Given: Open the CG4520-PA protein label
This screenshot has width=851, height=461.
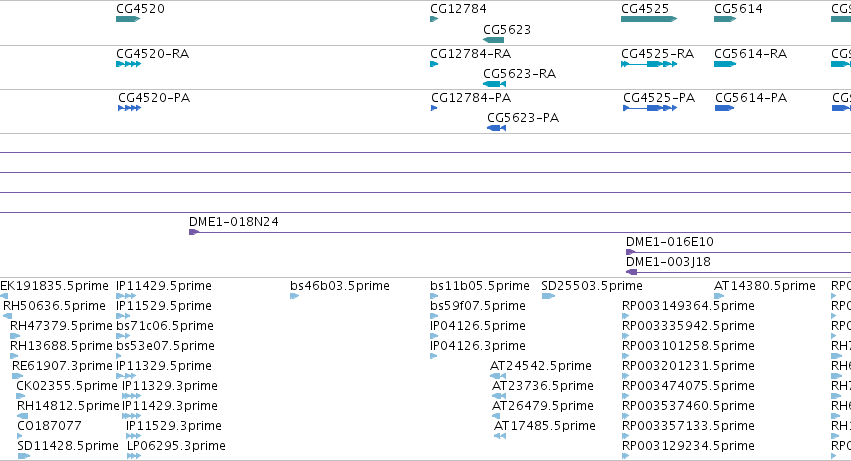Looking at the screenshot, I should pos(154,98).
